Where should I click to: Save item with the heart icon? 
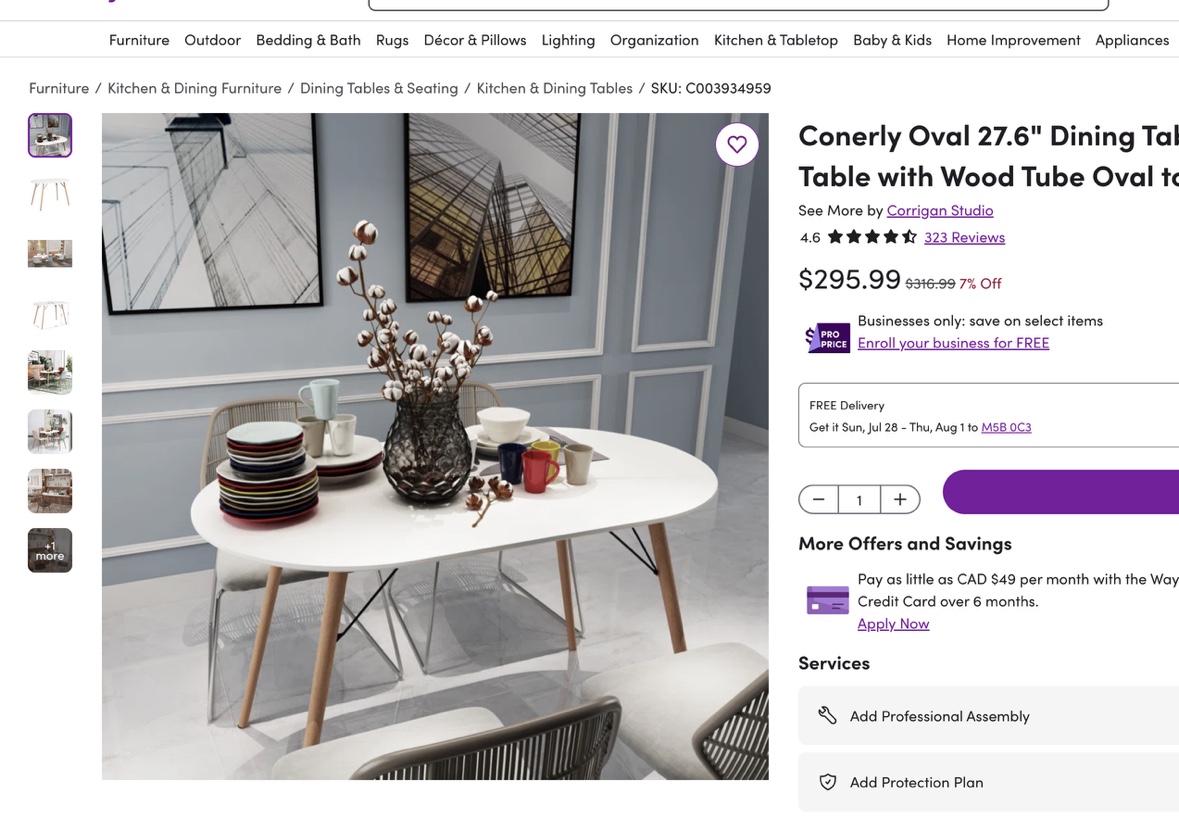(736, 144)
